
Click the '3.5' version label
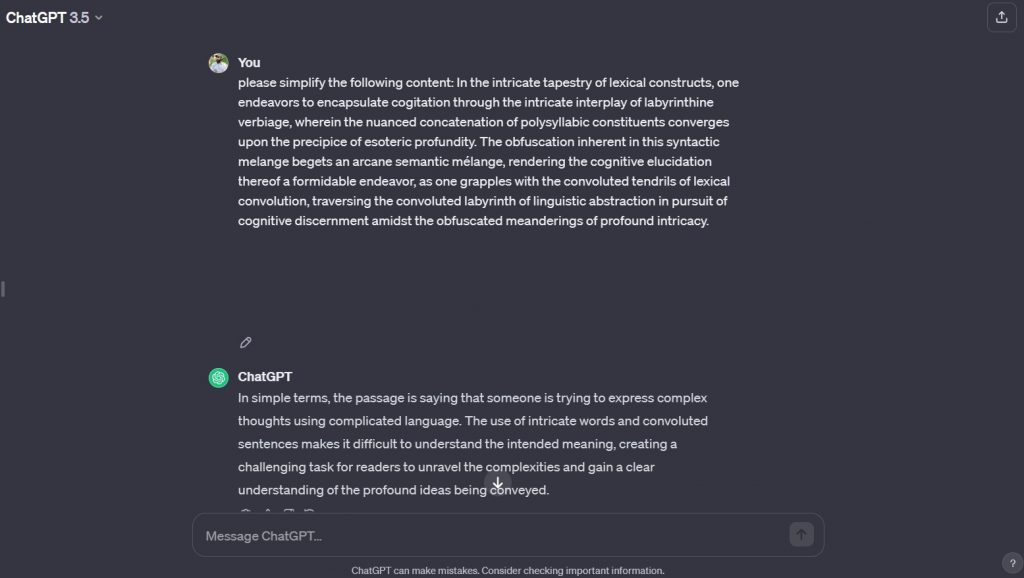[x=78, y=17]
